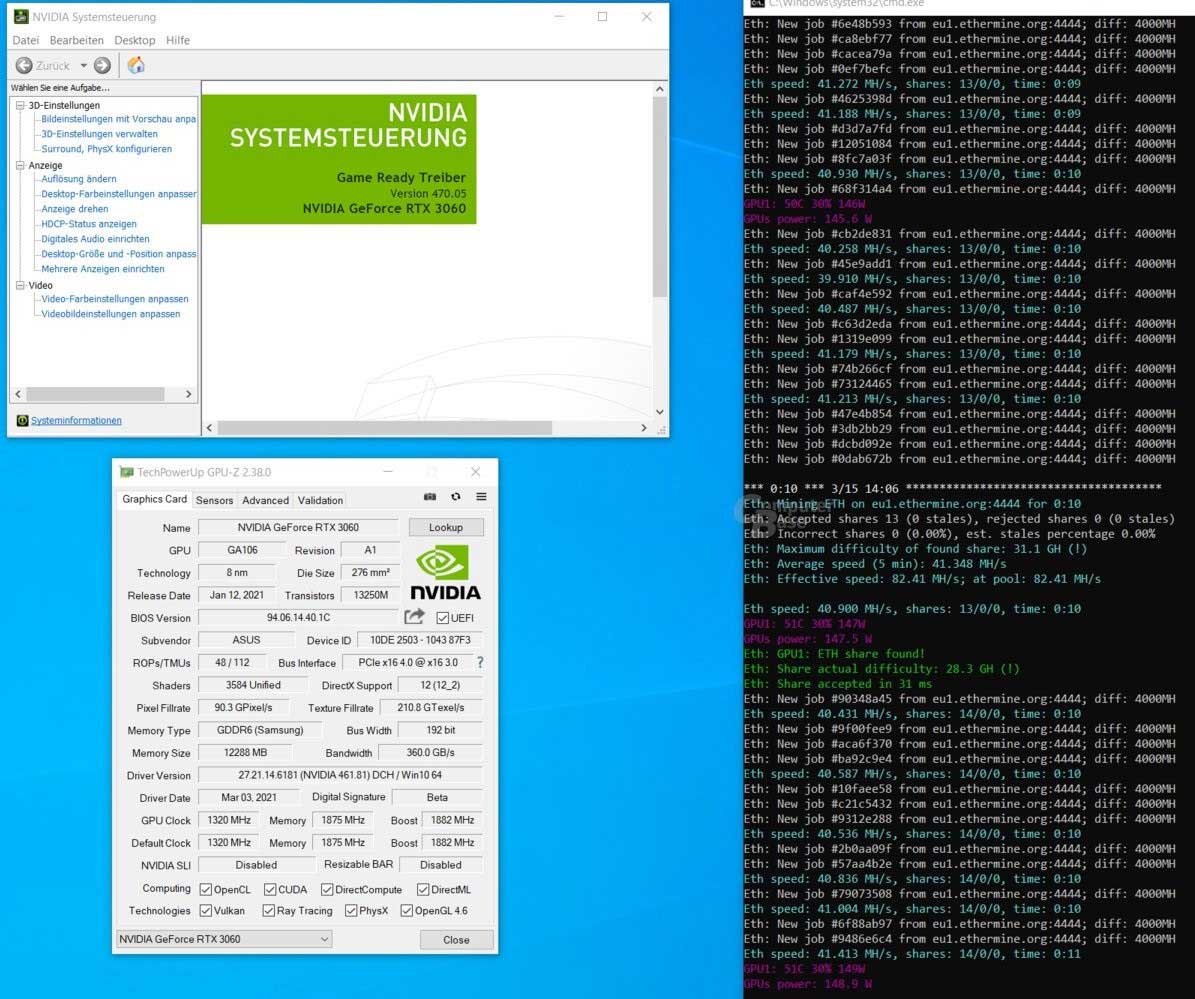
Task: Click the GPU-Z Close button
Action: 457,940
